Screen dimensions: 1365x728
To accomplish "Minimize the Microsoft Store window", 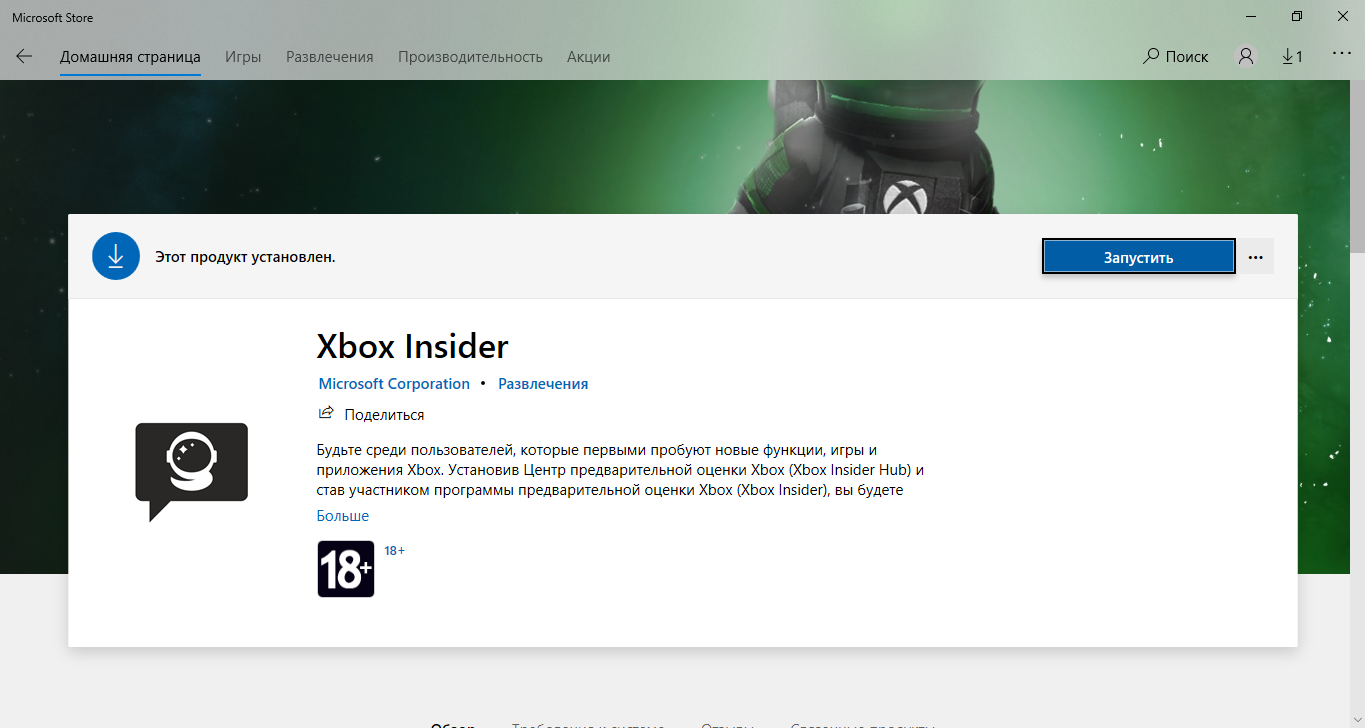I will (x=1251, y=17).
